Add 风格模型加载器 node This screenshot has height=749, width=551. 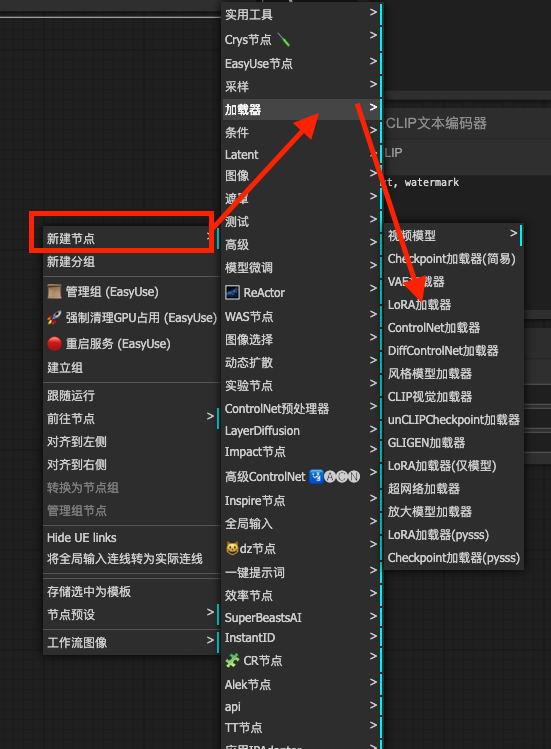454,373
